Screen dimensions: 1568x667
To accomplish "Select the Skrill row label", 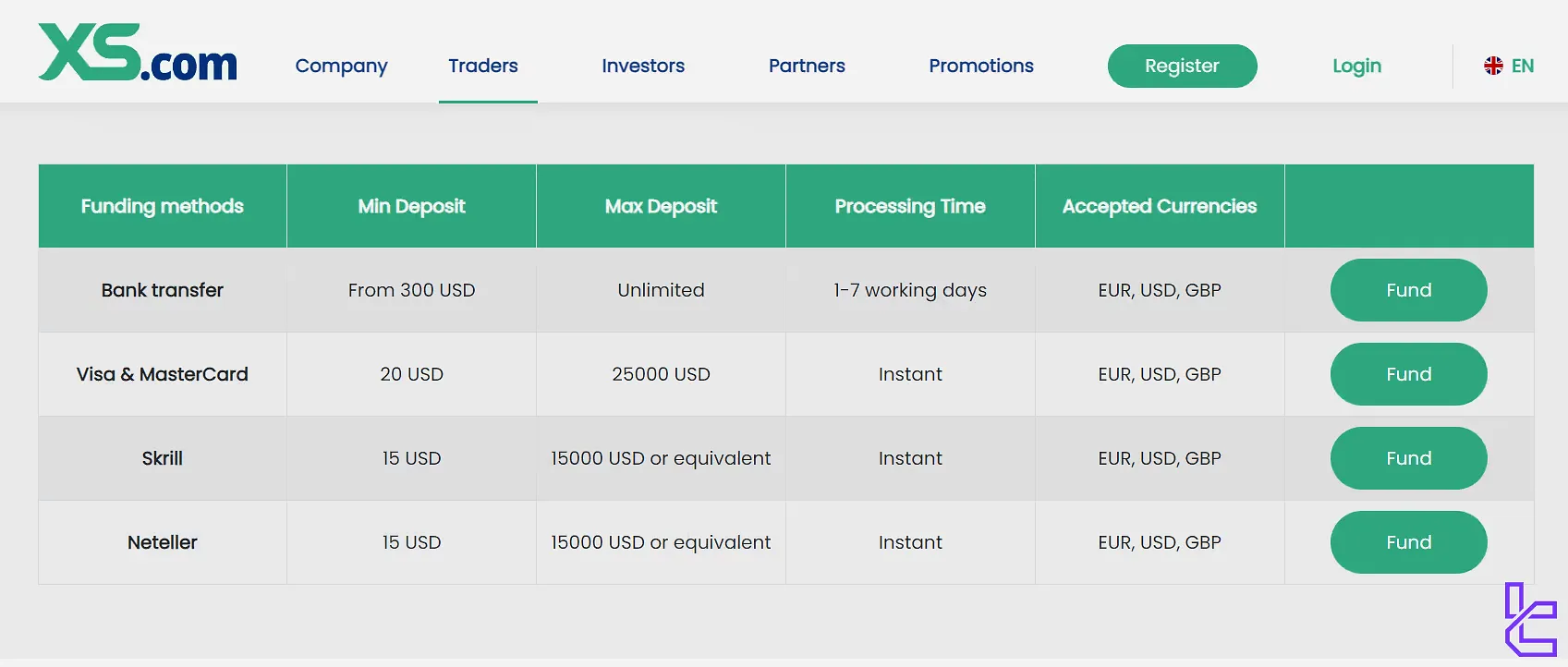I will click(163, 458).
